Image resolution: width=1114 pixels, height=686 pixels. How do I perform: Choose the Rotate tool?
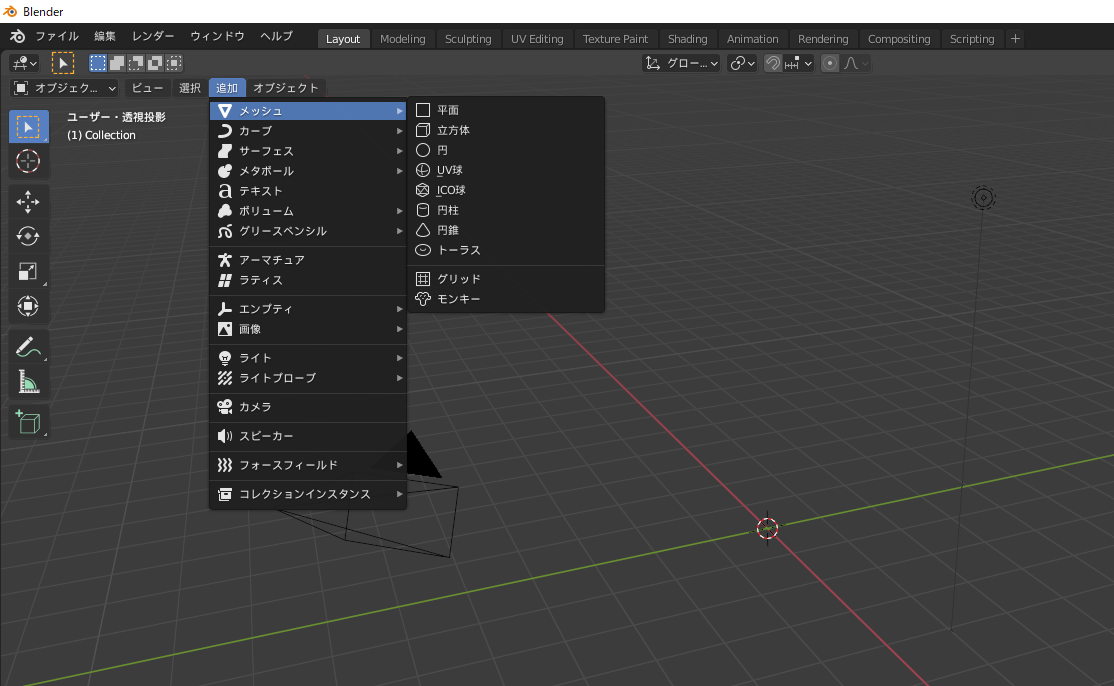pos(28,236)
